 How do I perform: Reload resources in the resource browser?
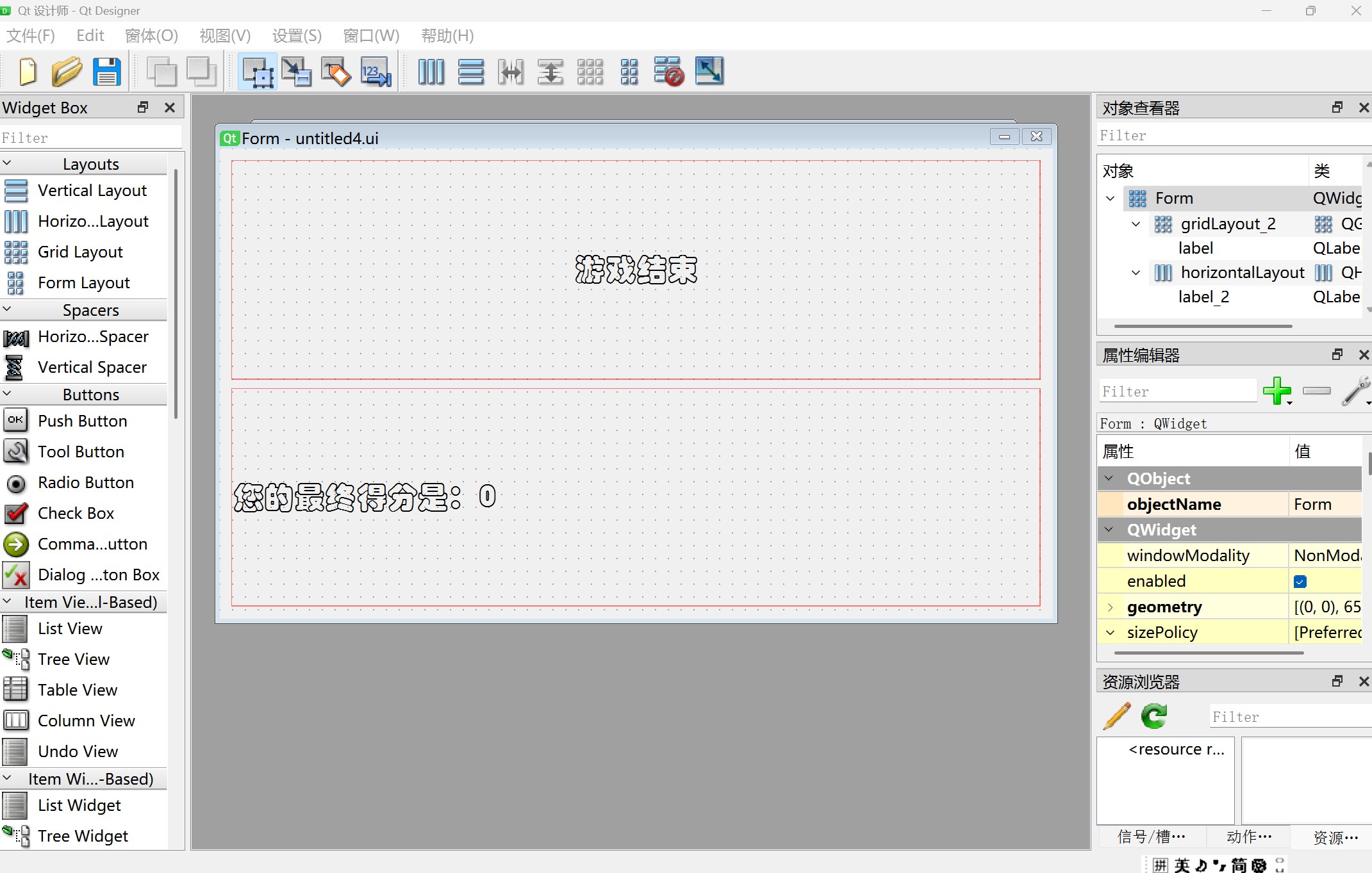coord(1153,716)
